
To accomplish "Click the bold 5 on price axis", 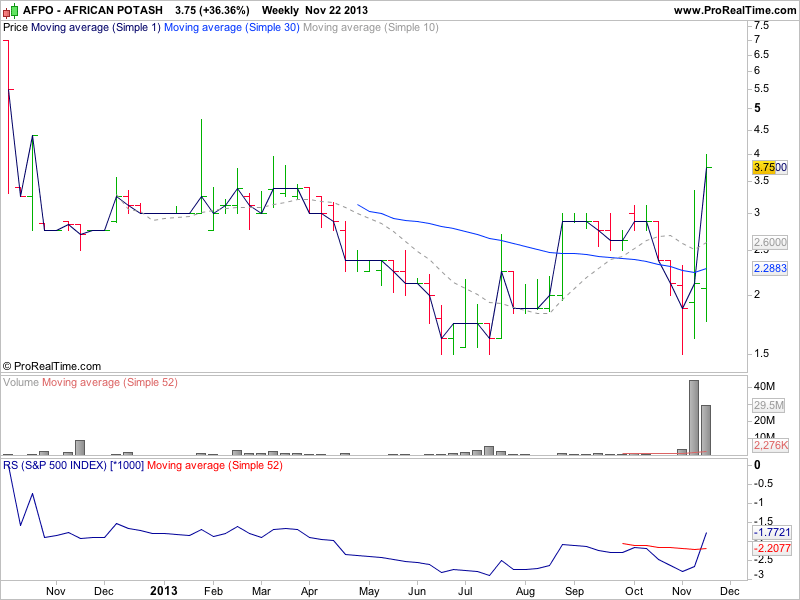I will click(758, 108).
